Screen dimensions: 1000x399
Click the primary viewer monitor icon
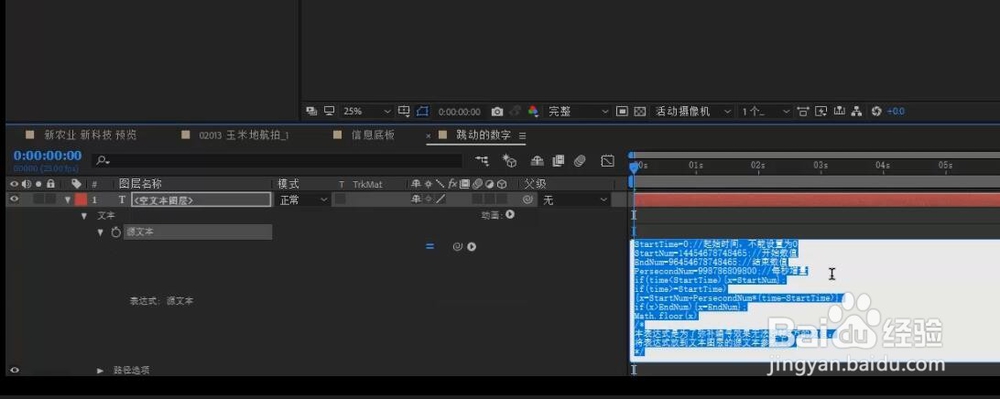[x=329, y=111]
